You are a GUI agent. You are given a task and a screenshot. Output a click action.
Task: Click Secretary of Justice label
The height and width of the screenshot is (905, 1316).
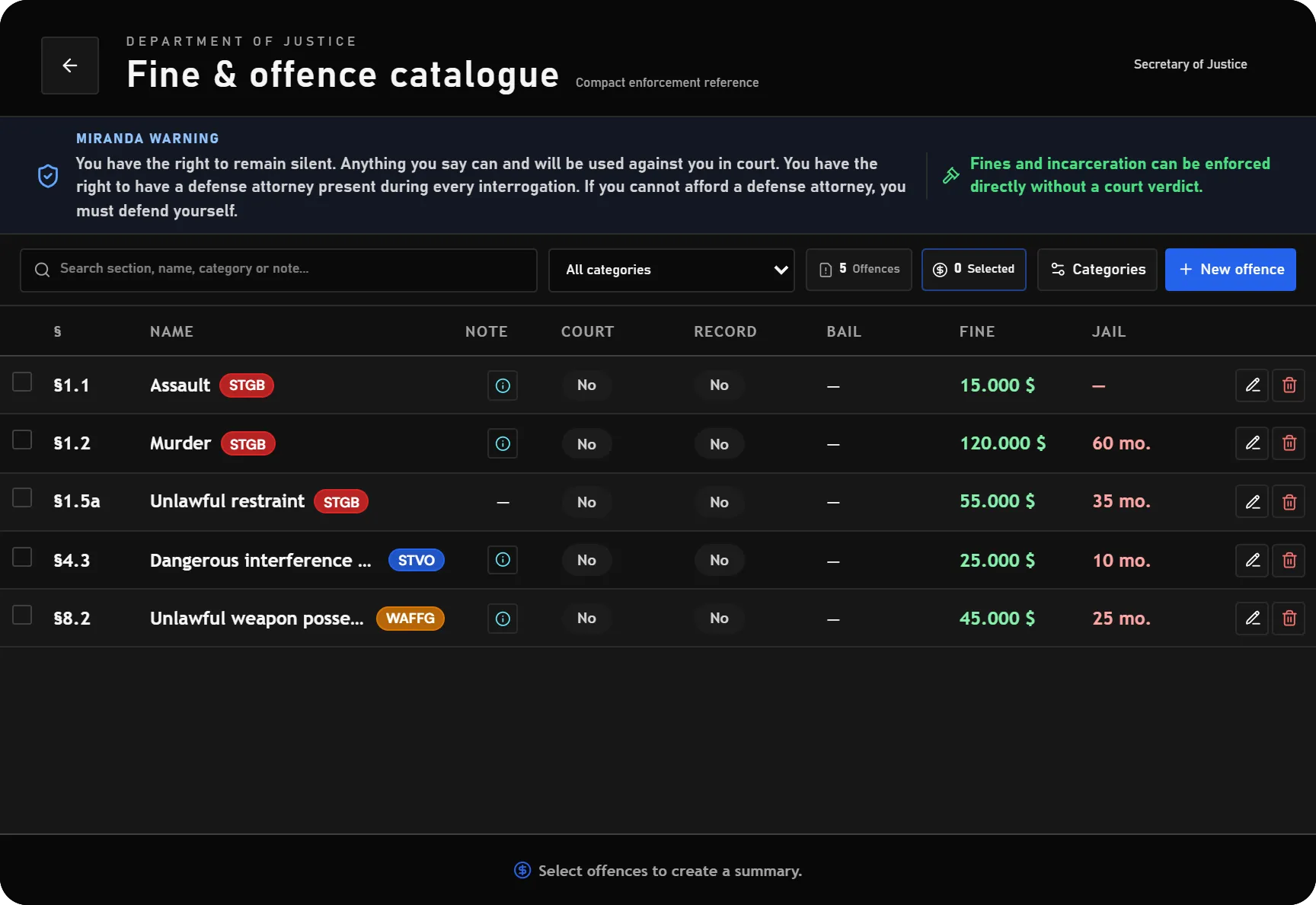[x=1190, y=65]
